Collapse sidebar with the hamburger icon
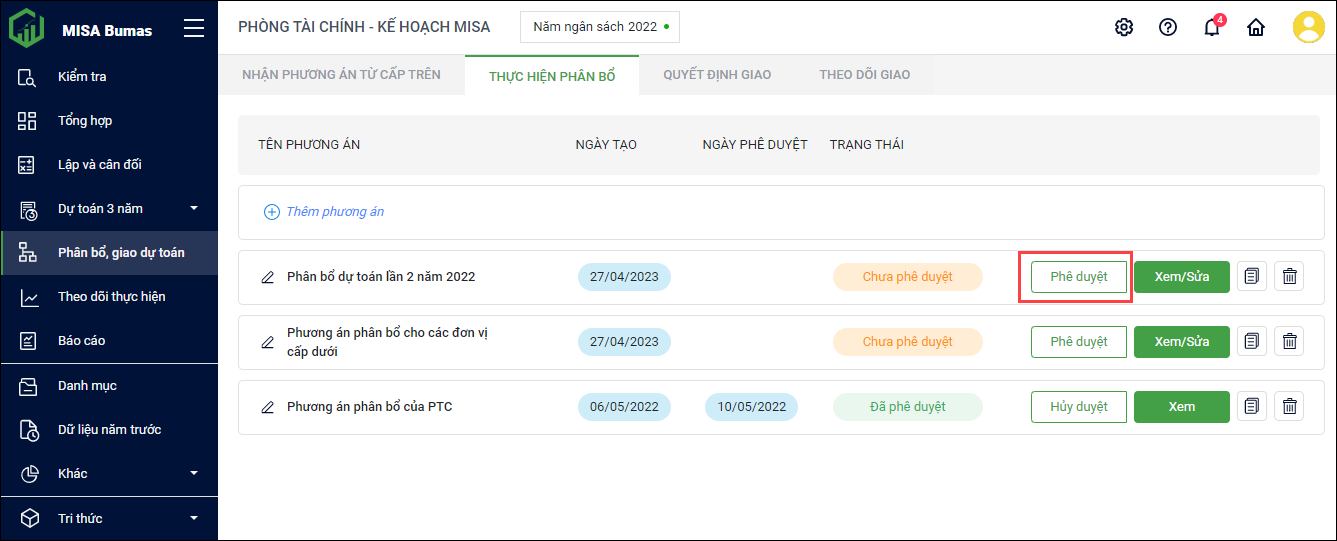Image resolution: width=1337 pixels, height=541 pixels. point(194,29)
